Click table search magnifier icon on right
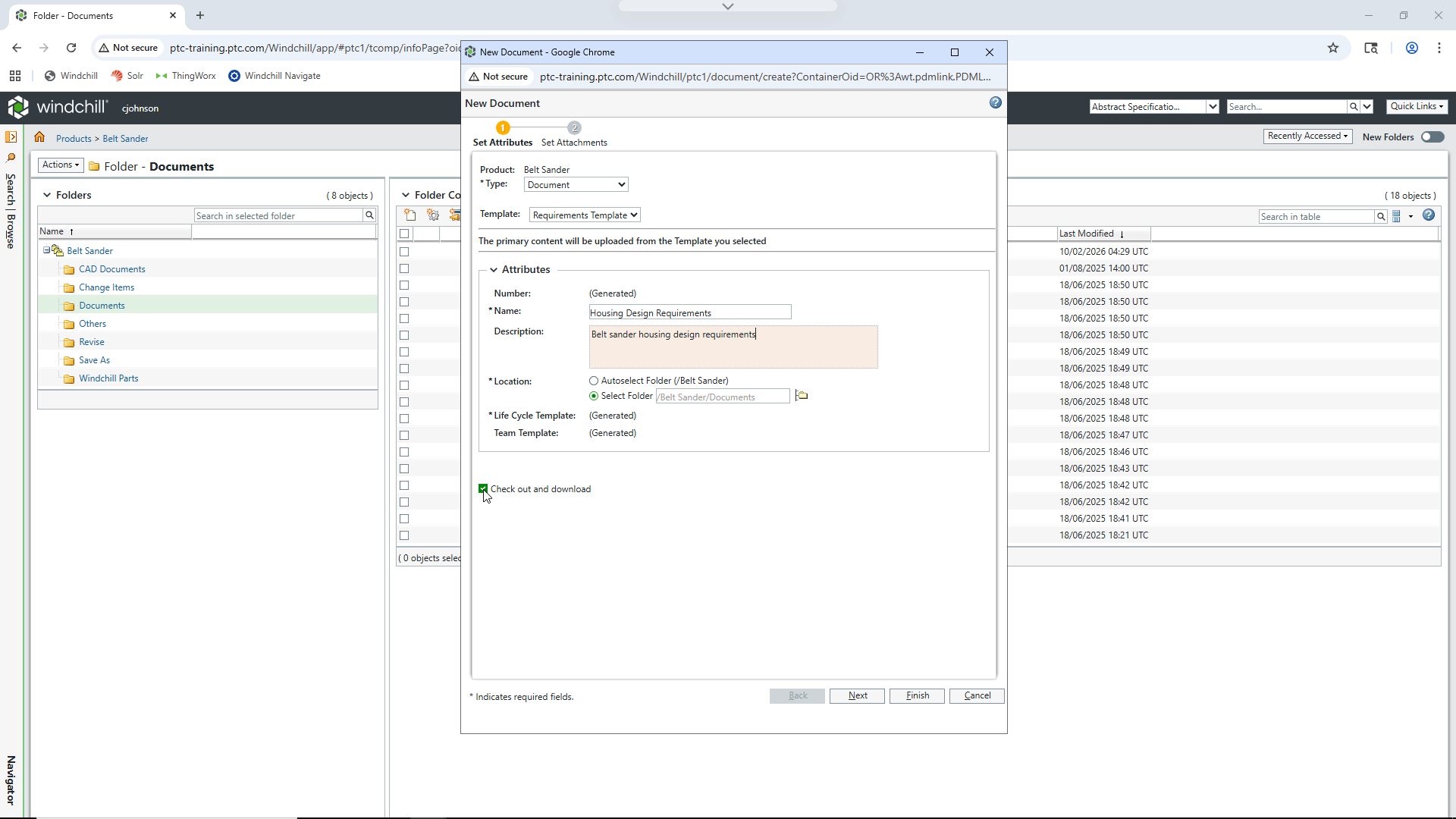The image size is (1456, 819). tap(1381, 217)
